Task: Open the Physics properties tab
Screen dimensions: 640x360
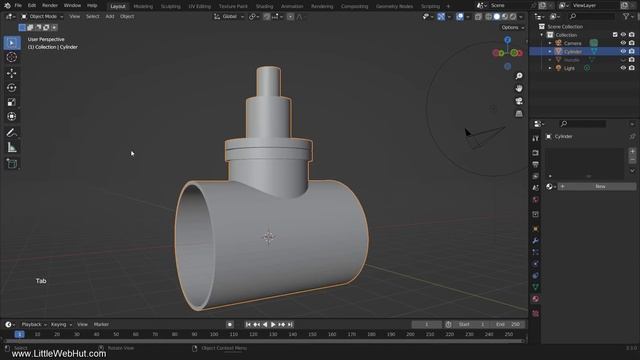Action: [x=536, y=264]
